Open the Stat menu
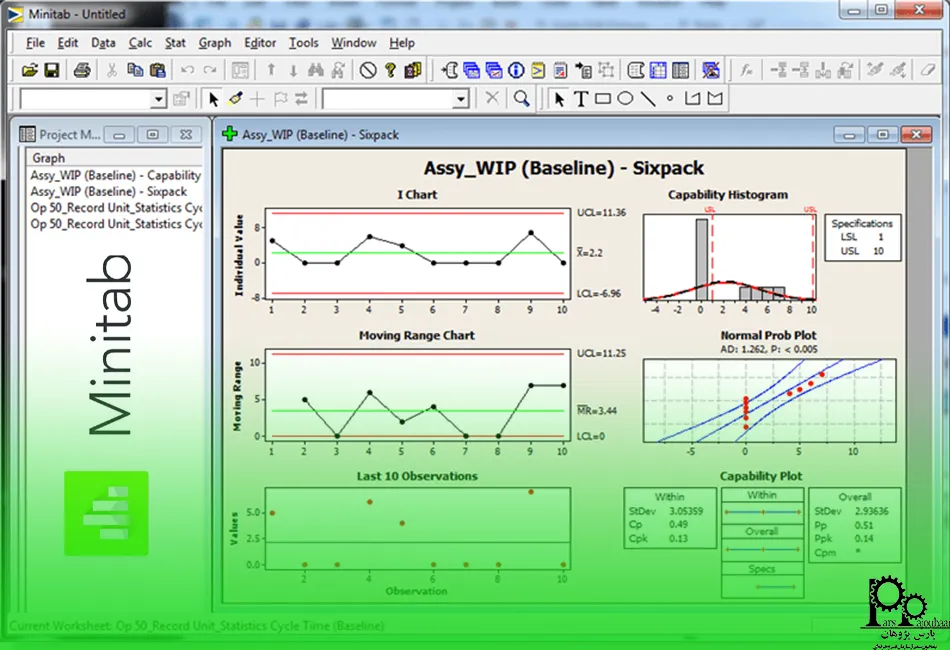This screenshot has height=650, width=950. pyautogui.click(x=175, y=43)
